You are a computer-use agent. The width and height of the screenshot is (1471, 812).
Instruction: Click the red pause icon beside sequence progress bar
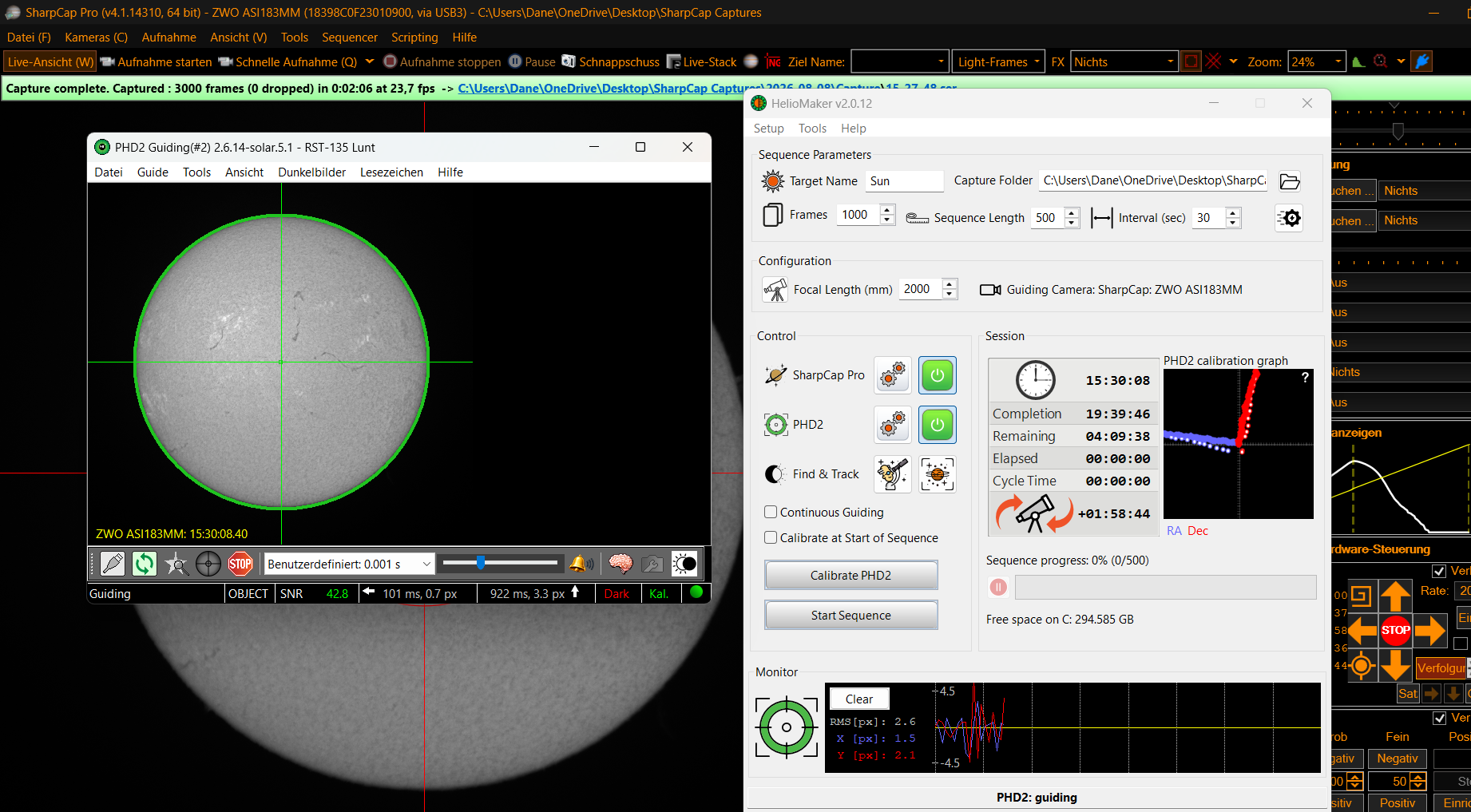[x=998, y=587]
